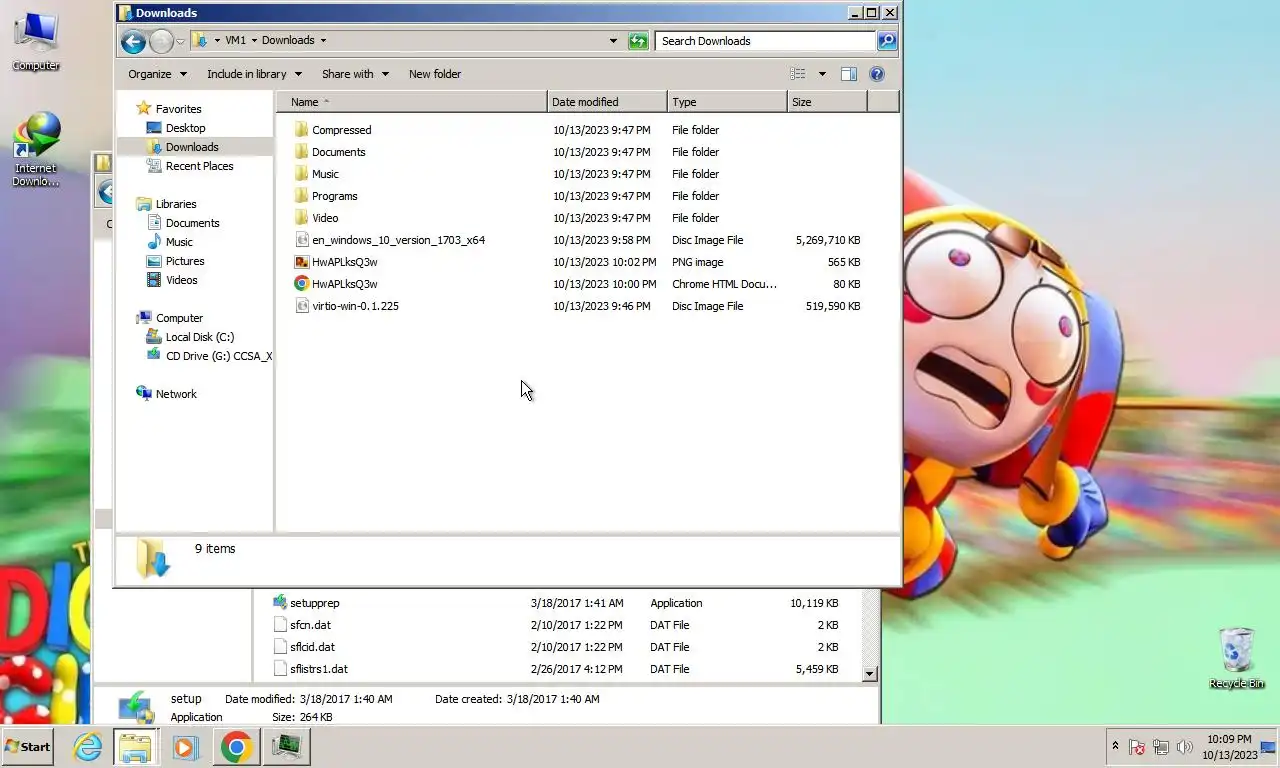Viewport: 1280px width, 768px height.
Task: Click the search magnifier icon
Action: 886,41
